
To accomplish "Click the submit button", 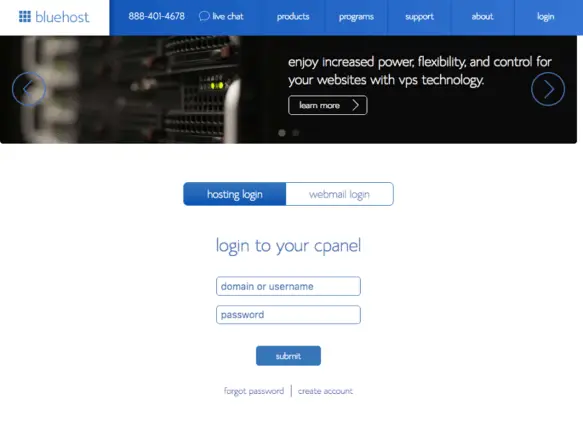I will 288,356.
